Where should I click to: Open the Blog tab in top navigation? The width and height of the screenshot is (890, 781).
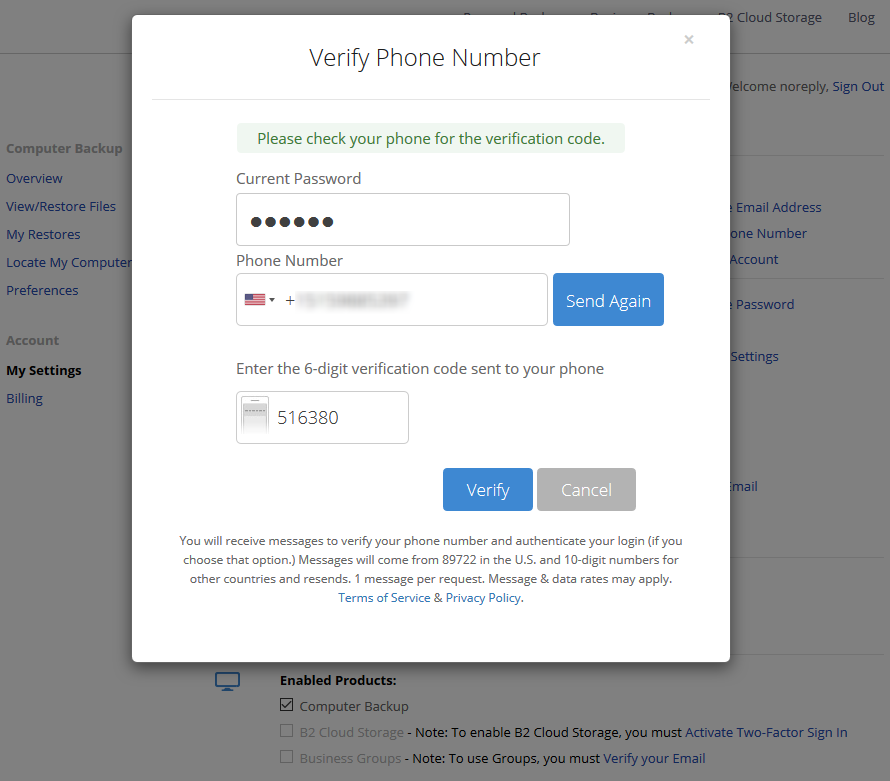click(x=861, y=18)
